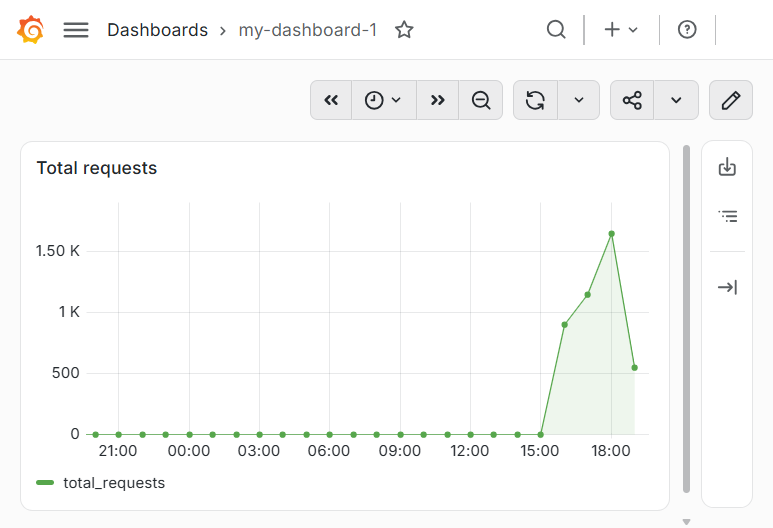
Task: Open the help question mark menu
Action: (x=687, y=30)
